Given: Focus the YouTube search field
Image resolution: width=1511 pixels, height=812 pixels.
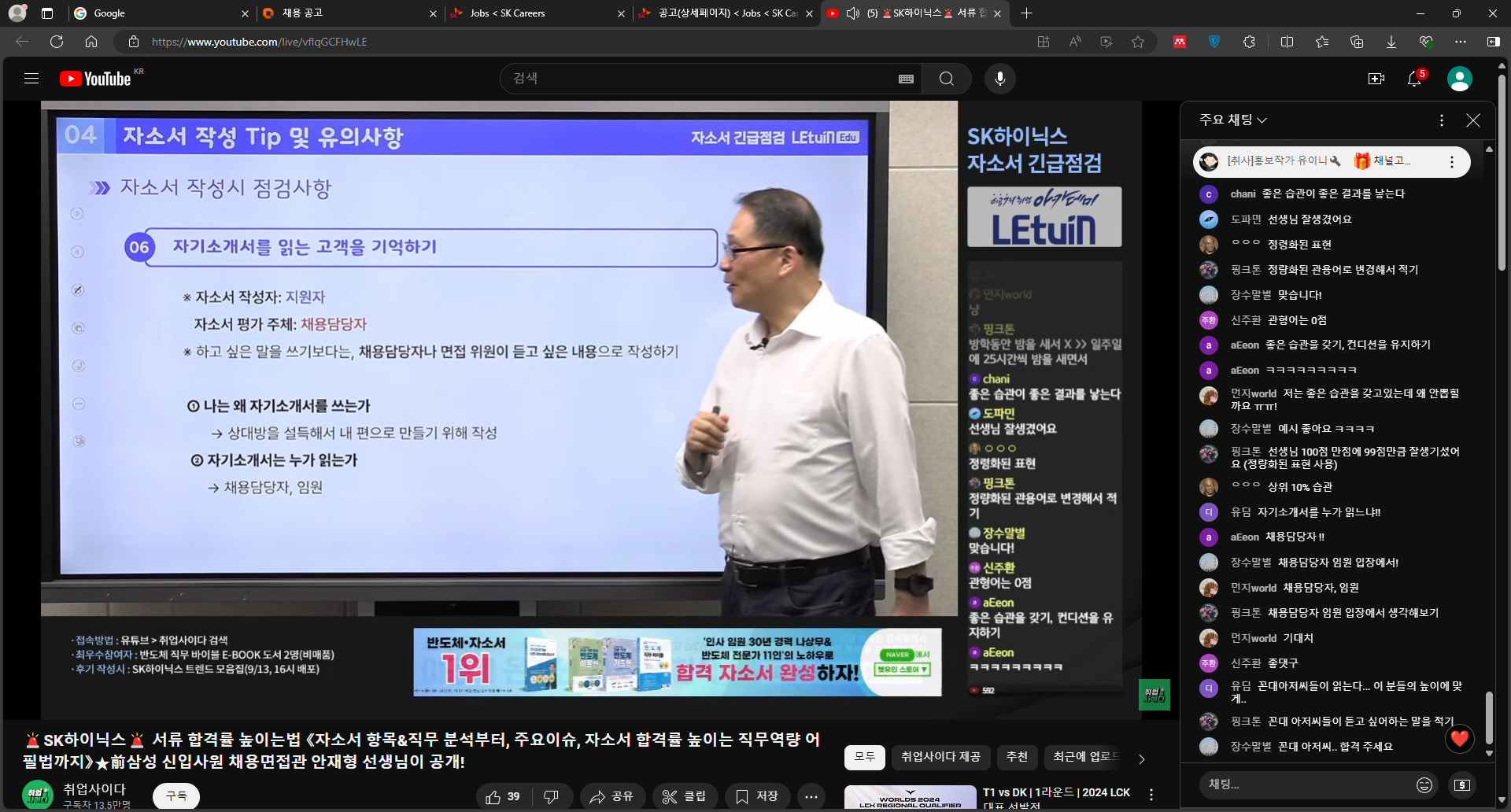Looking at the screenshot, I should point(700,79).
